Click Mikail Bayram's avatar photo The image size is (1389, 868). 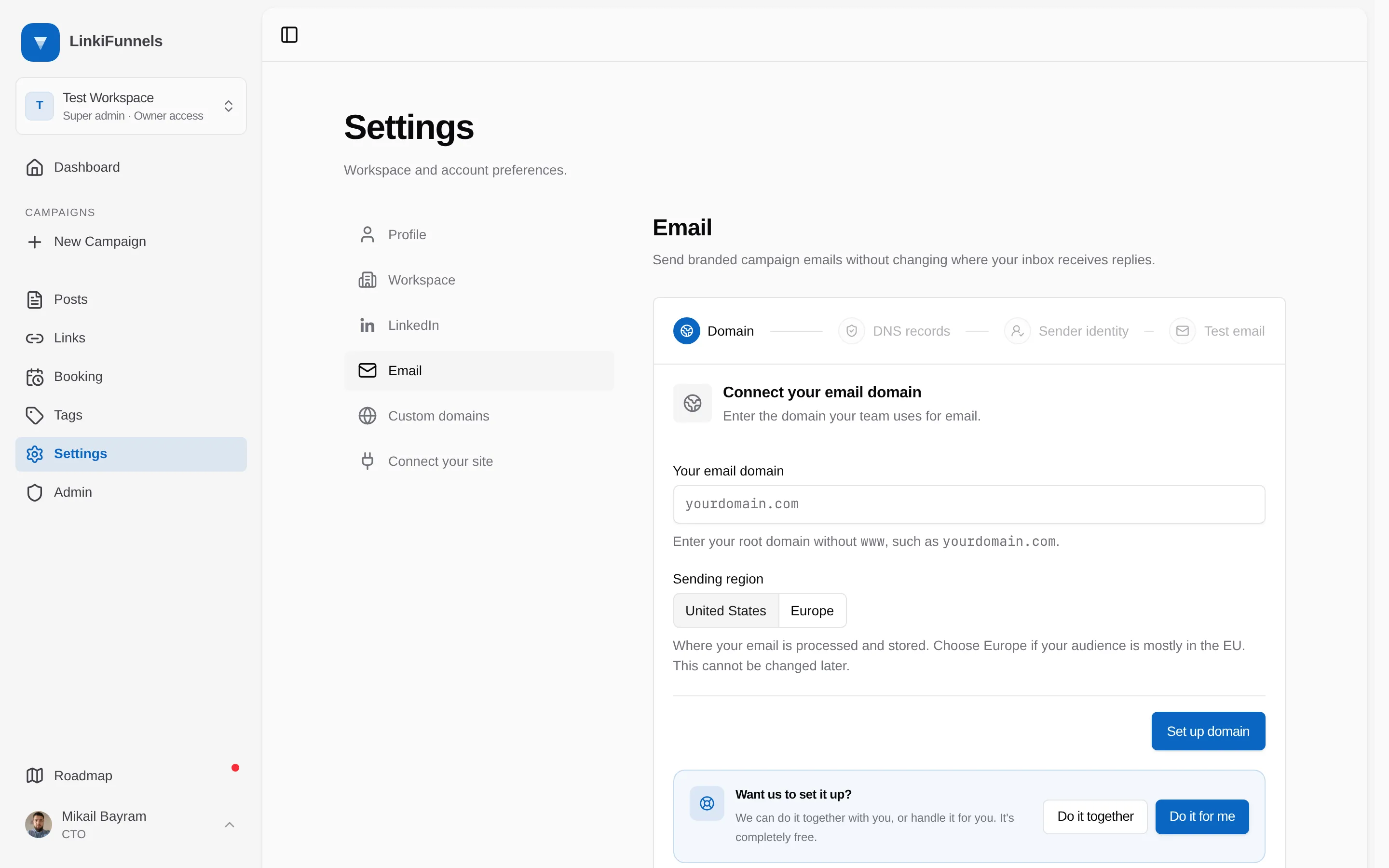[x=39, y=825]
